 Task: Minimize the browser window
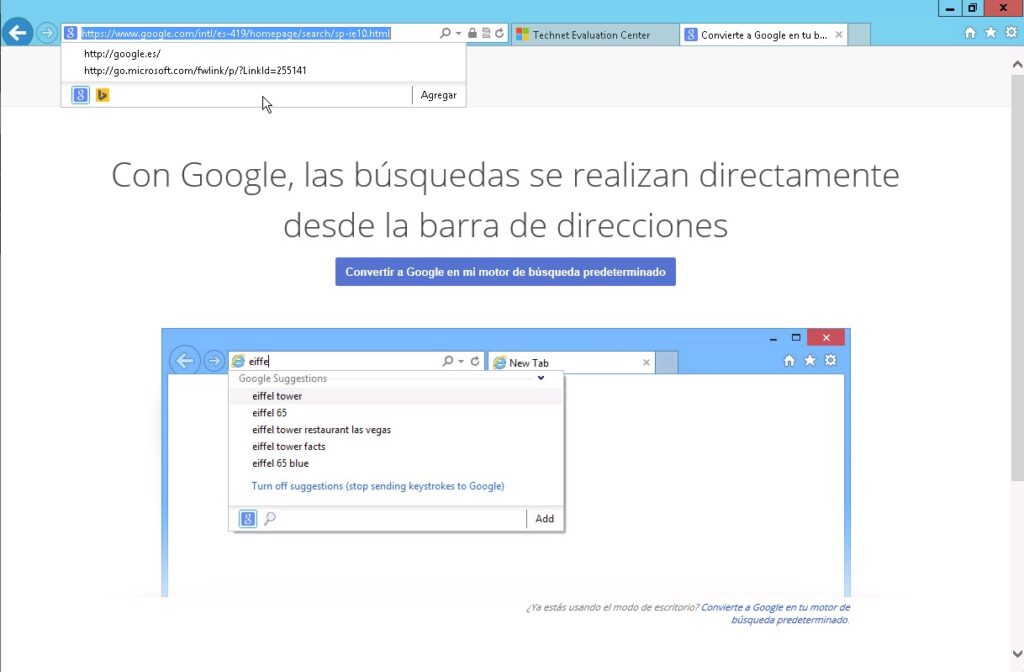pyautogui.click(x=950, y=8)
